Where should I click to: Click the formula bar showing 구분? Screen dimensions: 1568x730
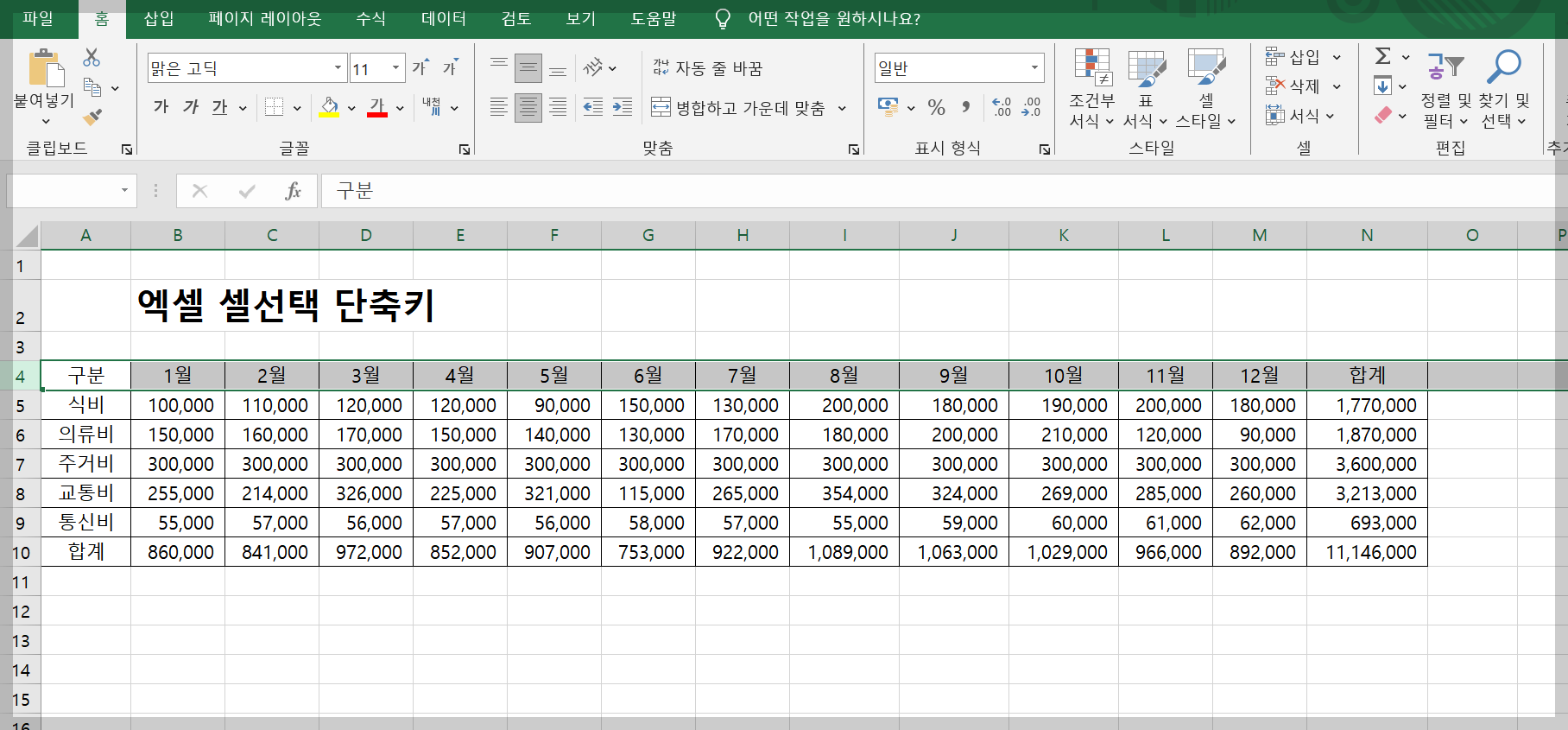click(x=944, y=191)
